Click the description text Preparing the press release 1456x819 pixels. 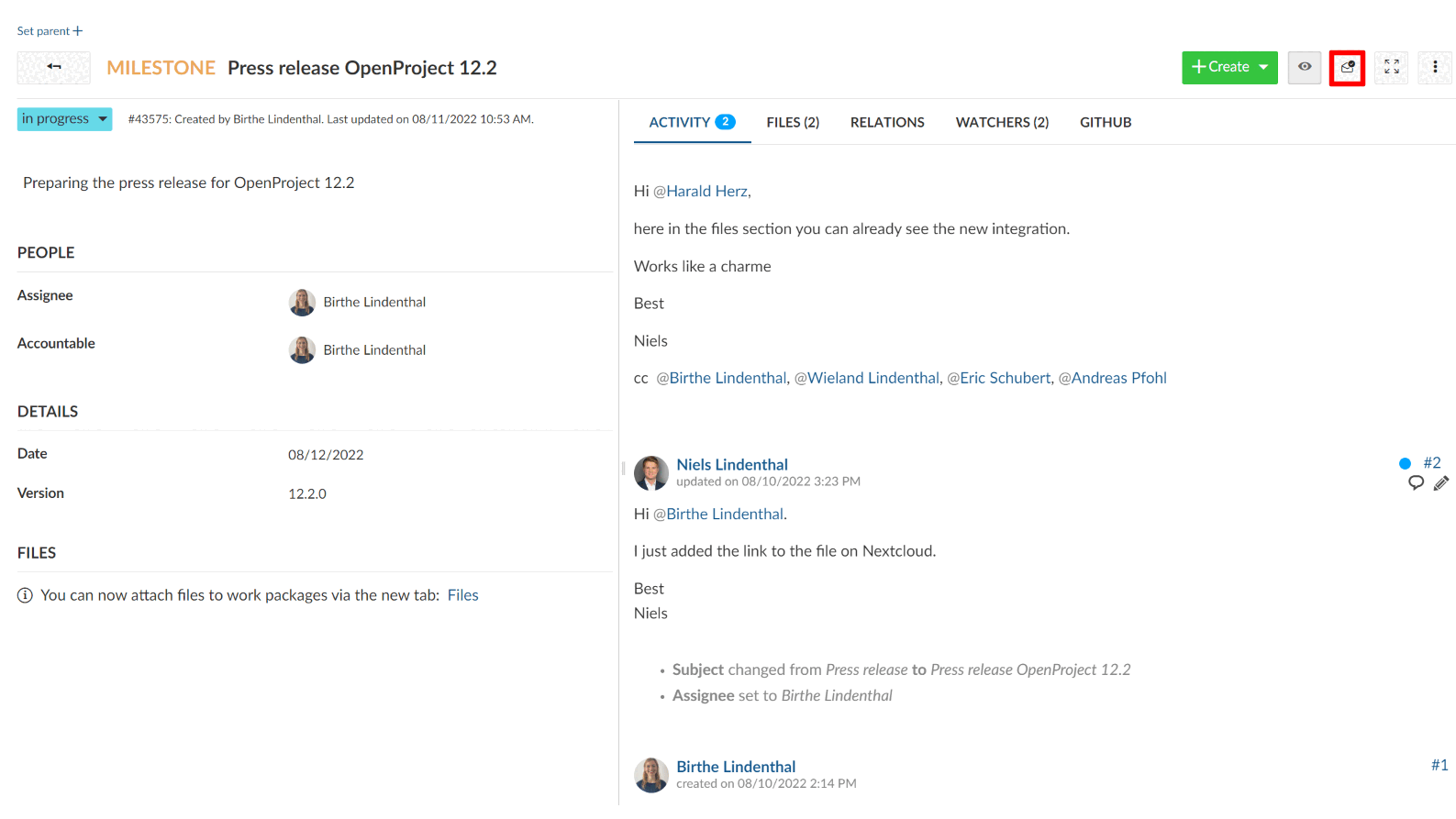tap(189, 183)
